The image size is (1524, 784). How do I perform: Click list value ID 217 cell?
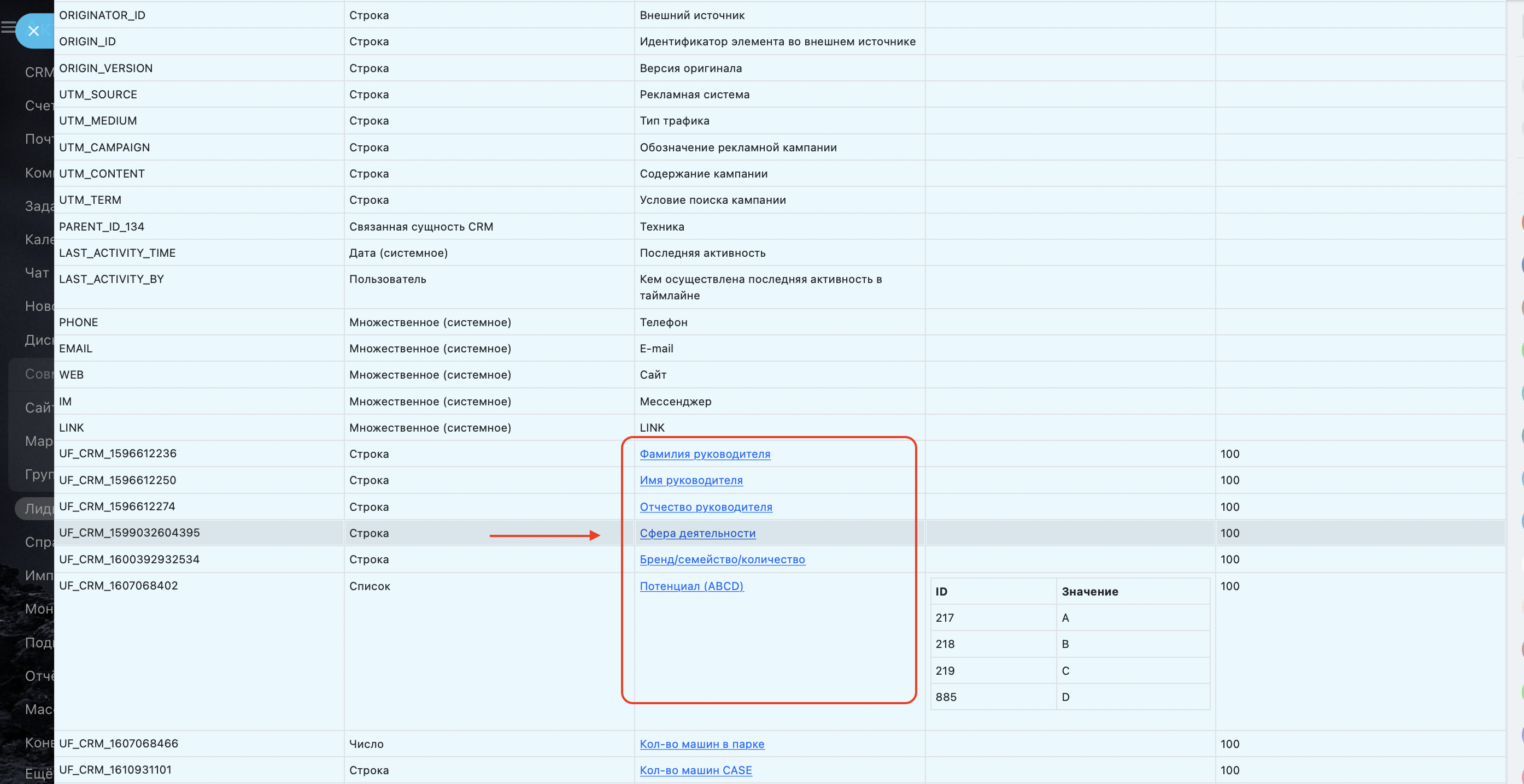944,618
